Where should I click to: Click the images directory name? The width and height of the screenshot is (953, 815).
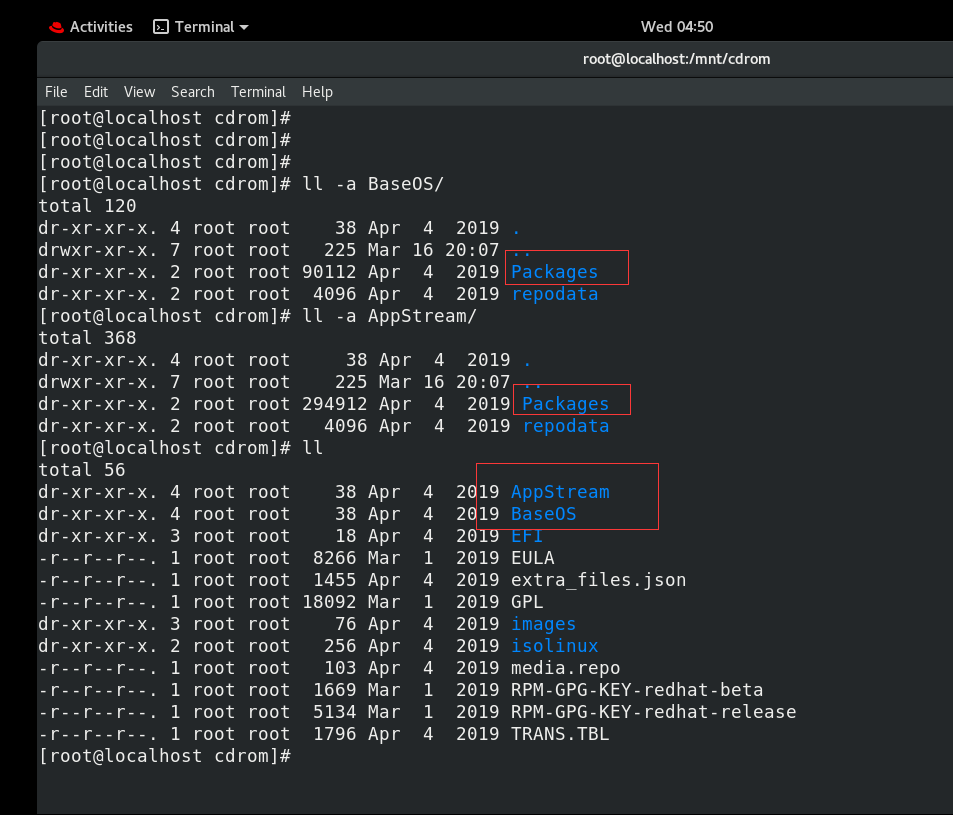543,624
